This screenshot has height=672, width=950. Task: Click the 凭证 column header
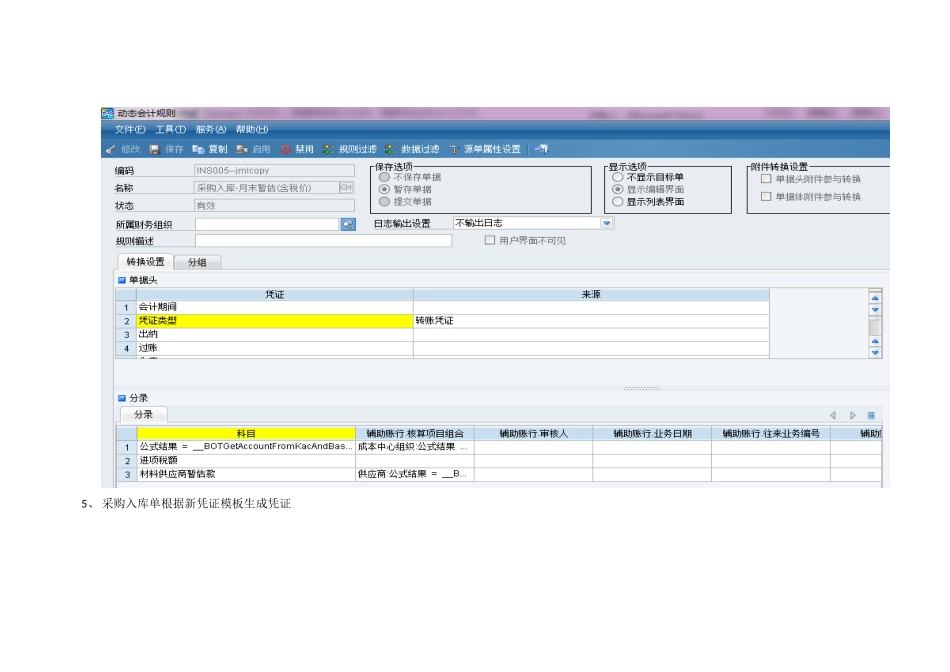click(x=275, y=294)
